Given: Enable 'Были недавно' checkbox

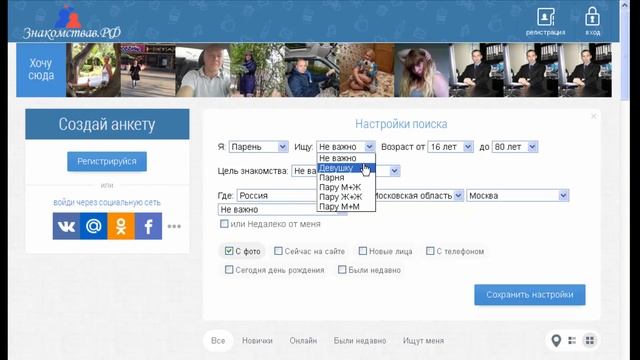Looking at the screenshot, I should click(x=342, y=270).
